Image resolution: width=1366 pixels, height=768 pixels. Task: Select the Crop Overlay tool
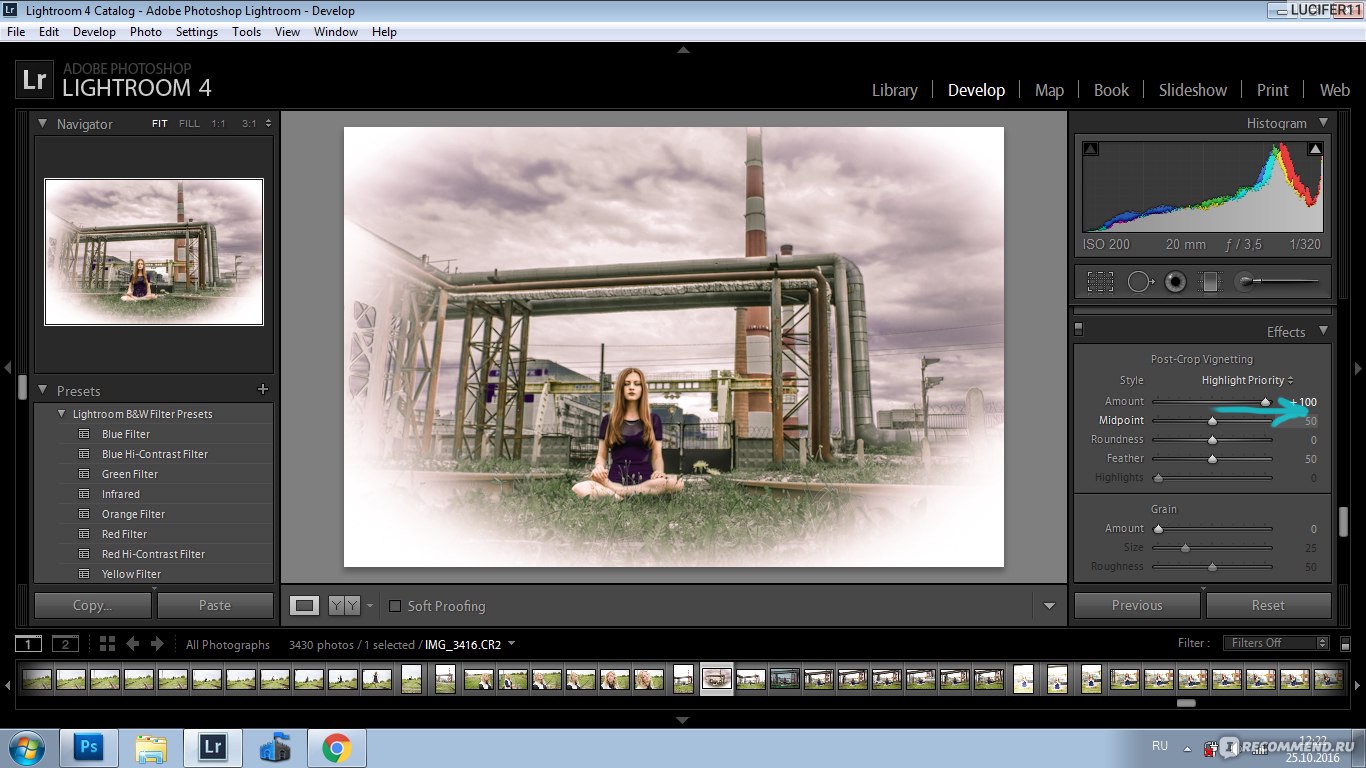1100,282
